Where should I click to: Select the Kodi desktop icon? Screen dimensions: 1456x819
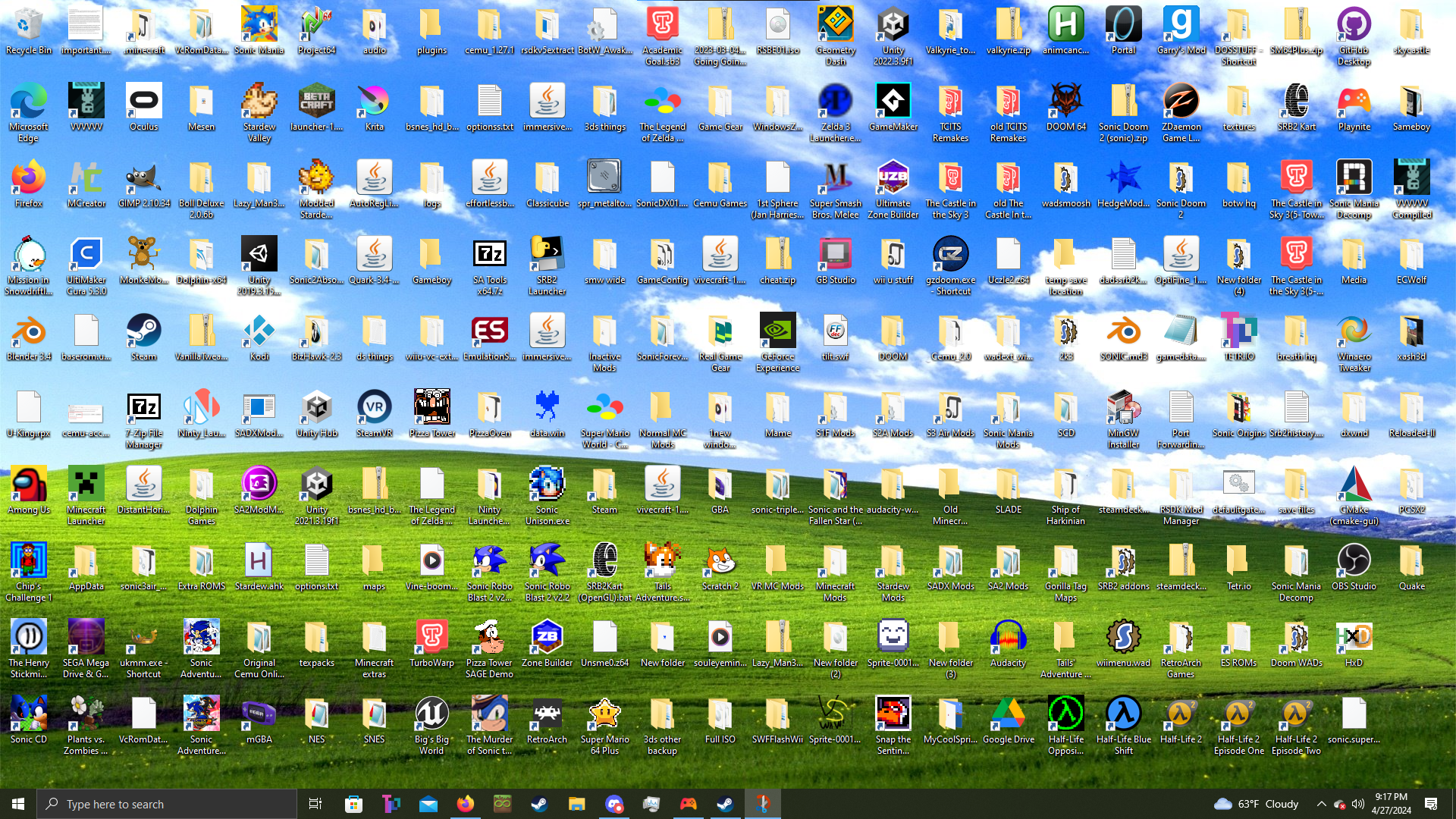coord(259,337)
